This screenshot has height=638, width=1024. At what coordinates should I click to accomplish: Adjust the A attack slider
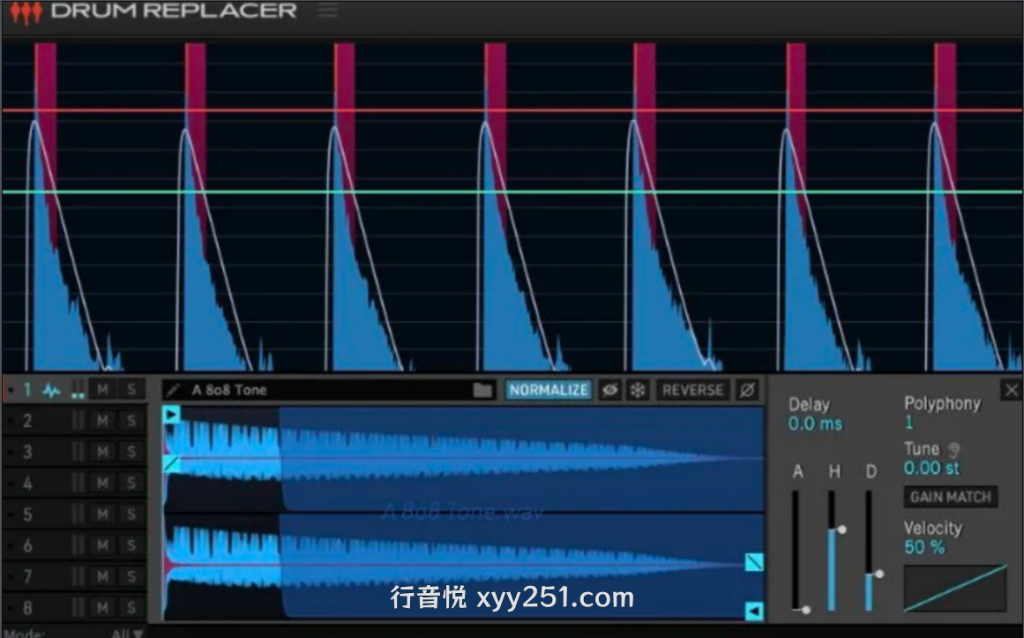click(797, 550)
